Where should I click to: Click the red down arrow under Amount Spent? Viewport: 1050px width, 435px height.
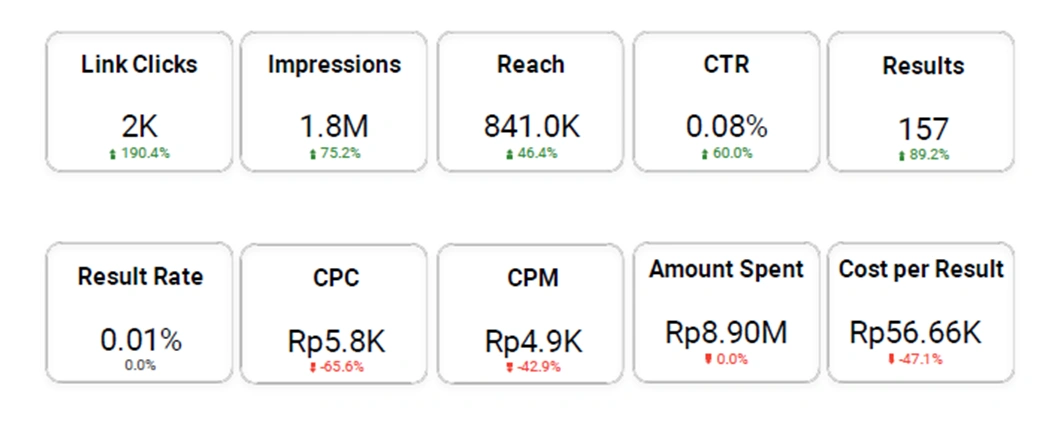[708, 359]
